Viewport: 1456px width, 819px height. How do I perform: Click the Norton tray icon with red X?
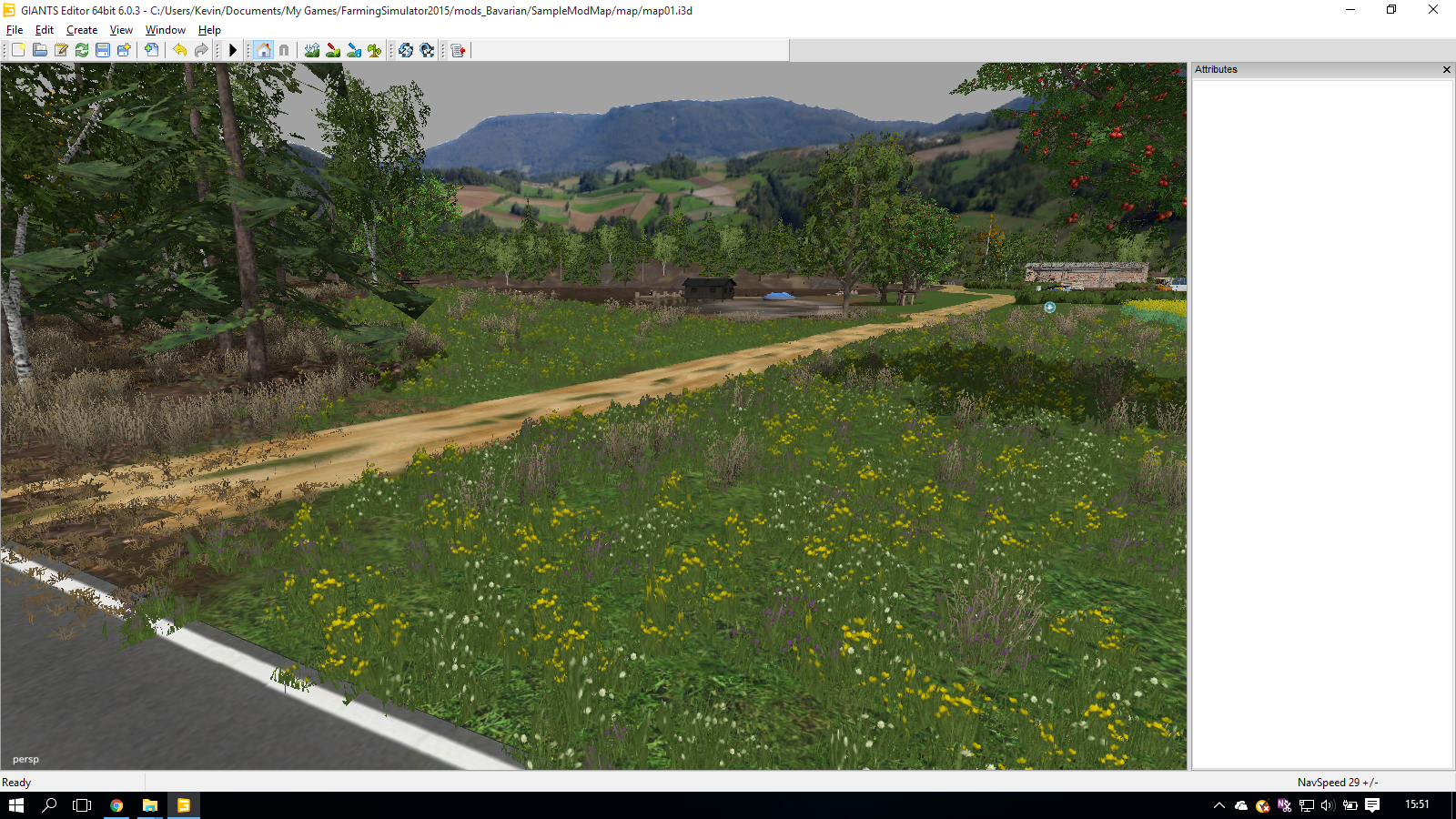(x=1263, y=805)
